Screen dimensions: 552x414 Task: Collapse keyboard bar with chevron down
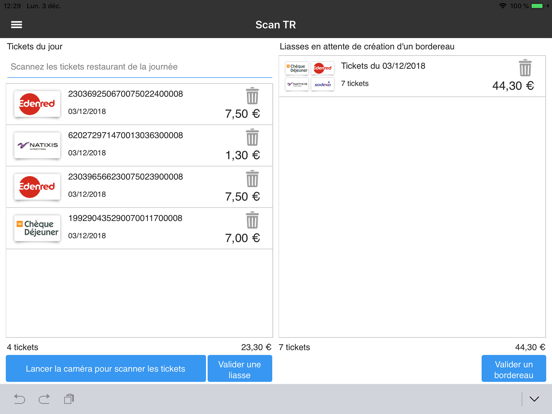[534, 399]
